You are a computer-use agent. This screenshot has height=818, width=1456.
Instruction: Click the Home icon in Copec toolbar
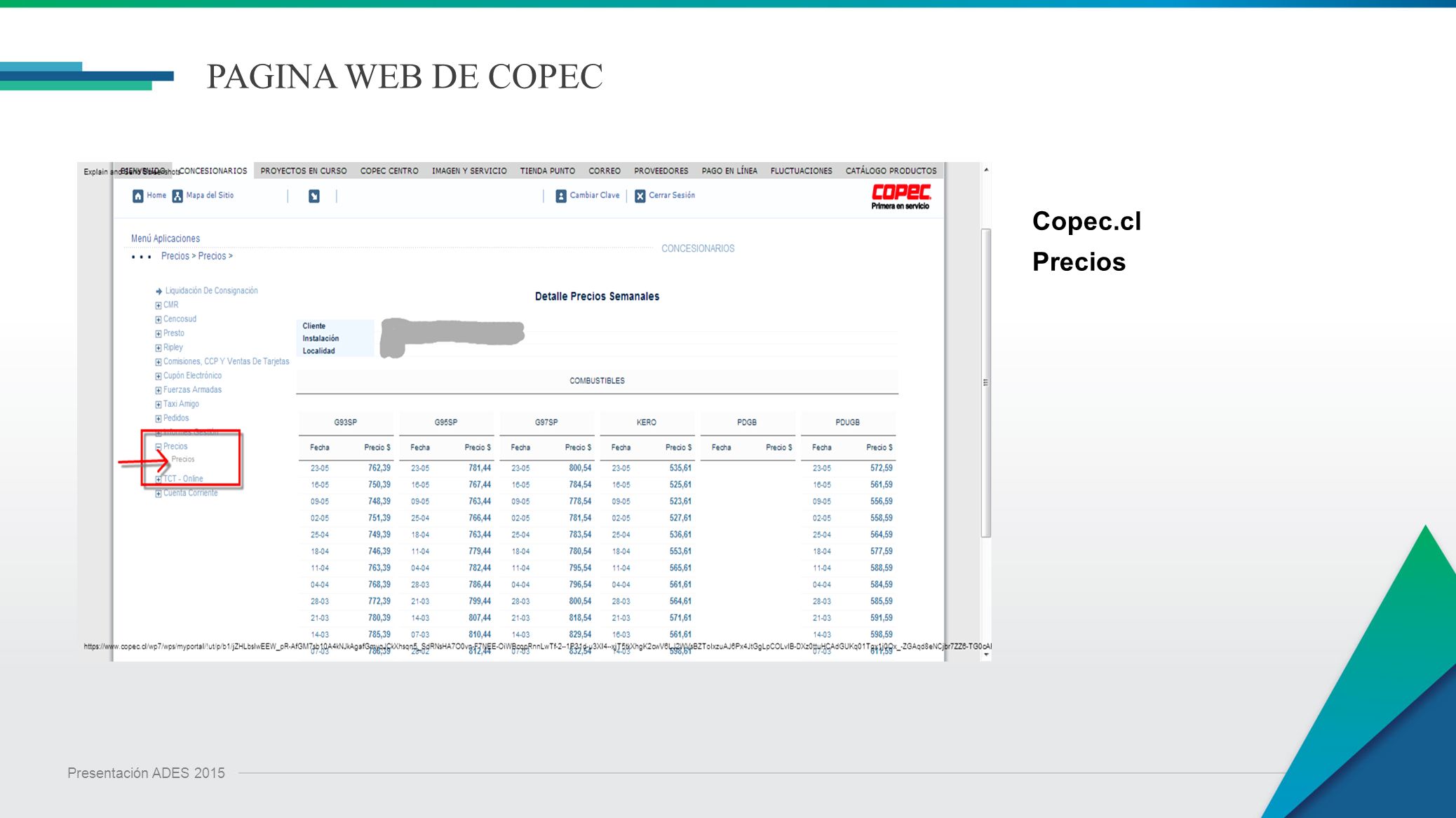pyautogui.click(x=138, y=196)
